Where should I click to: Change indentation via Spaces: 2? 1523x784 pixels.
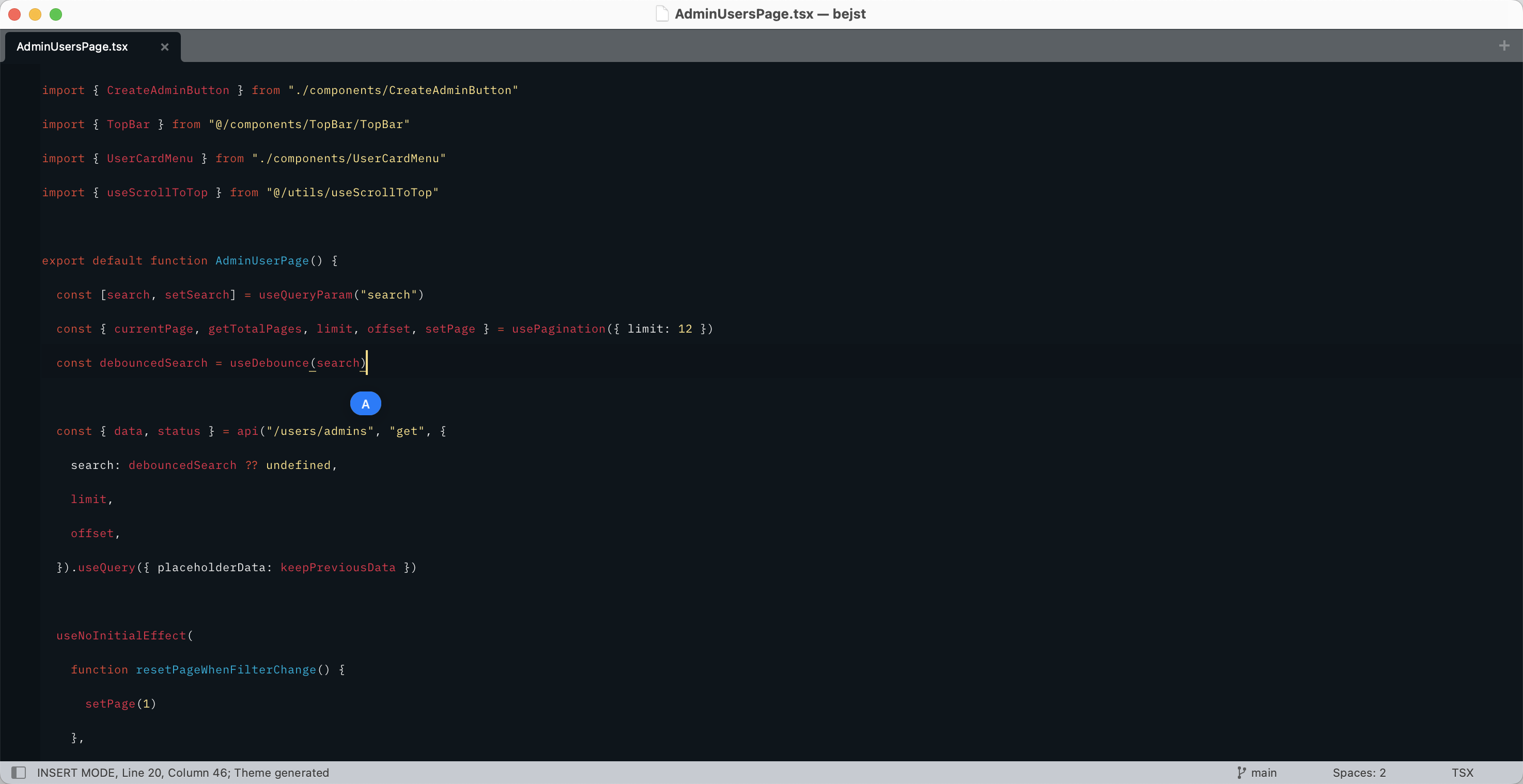[x=1359, y=772]
